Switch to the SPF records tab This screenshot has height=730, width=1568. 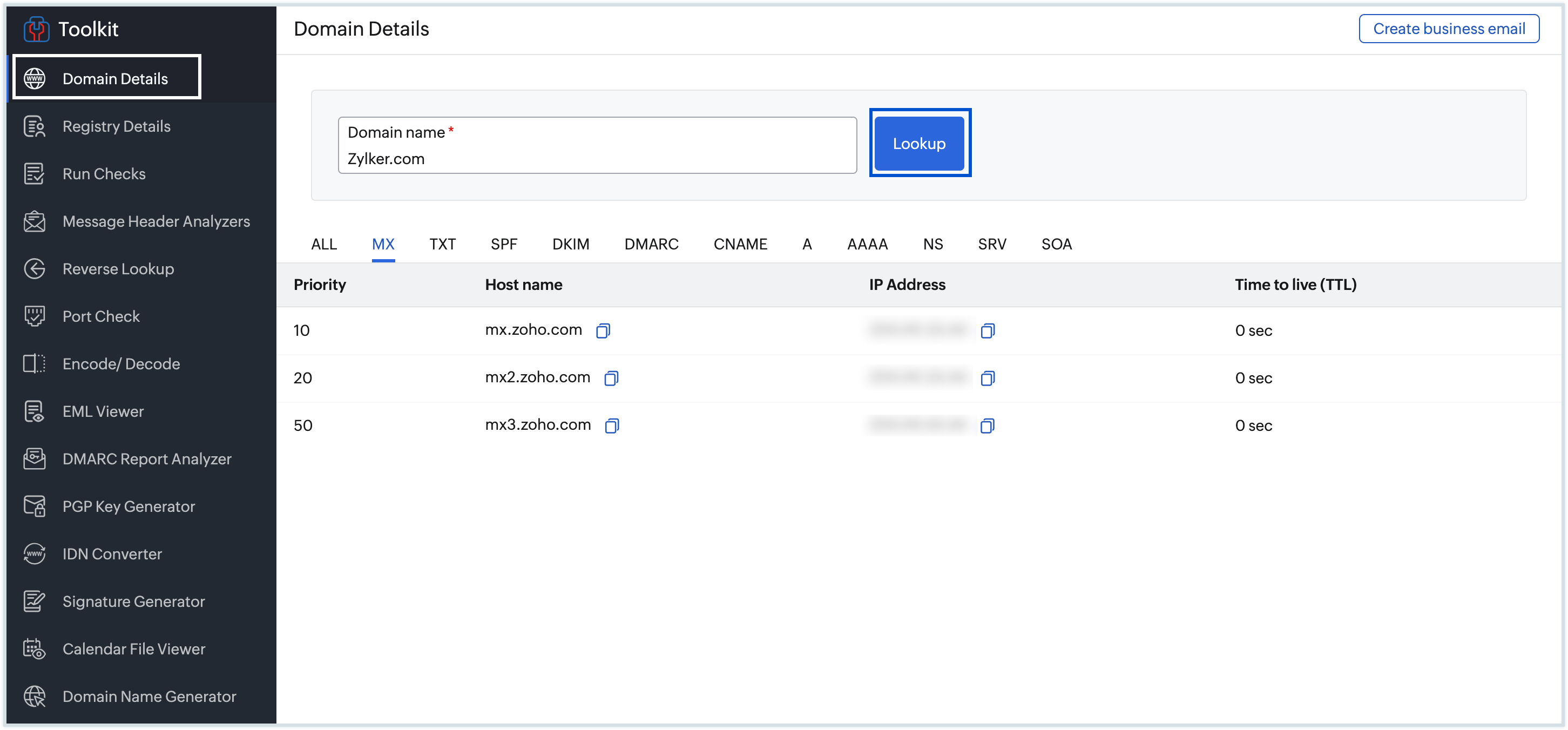coord(504,244)
